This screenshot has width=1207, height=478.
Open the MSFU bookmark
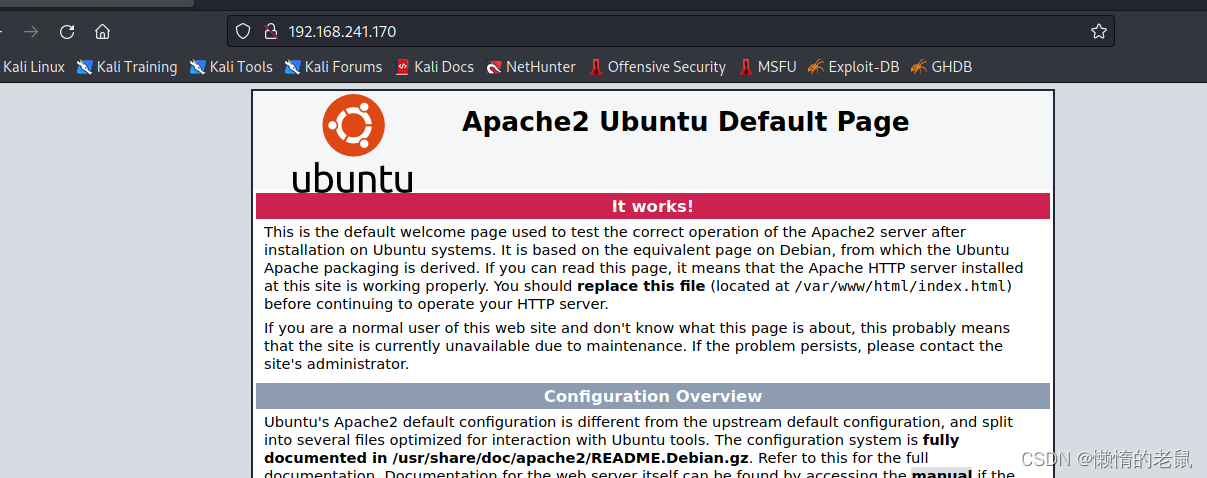(x=768, y=67)
